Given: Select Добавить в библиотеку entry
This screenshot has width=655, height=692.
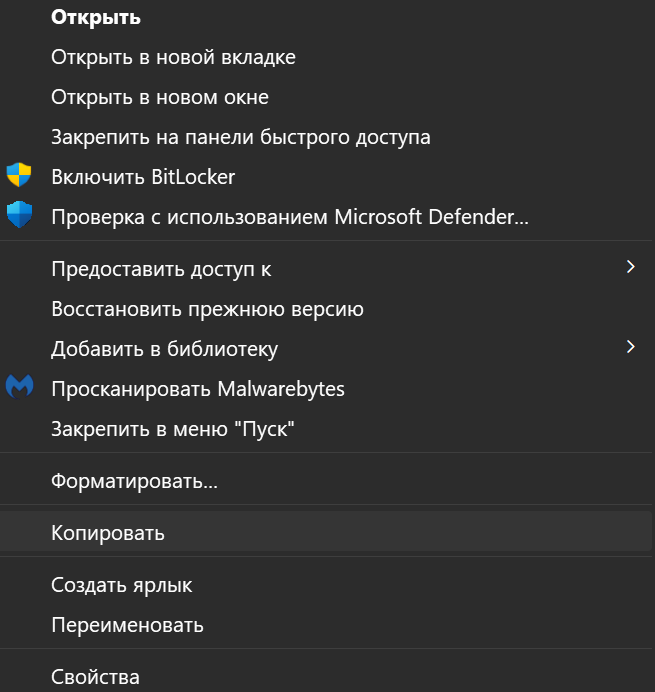Looking at the screenshot, I should (164, 349).
